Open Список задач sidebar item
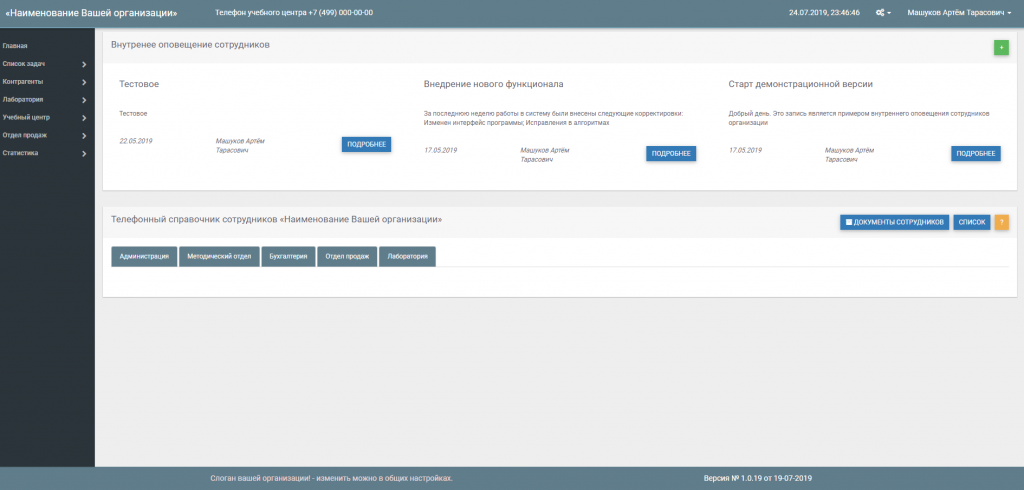 point(24,64)
